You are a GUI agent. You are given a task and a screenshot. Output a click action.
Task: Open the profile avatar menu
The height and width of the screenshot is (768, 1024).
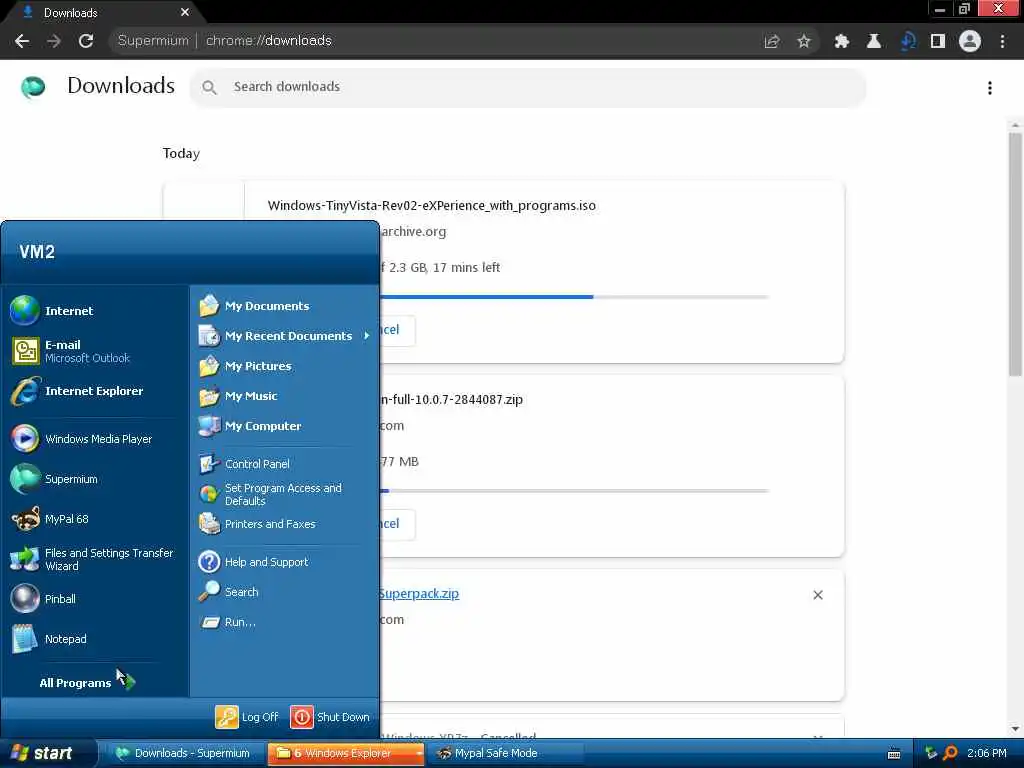[970, 41]
